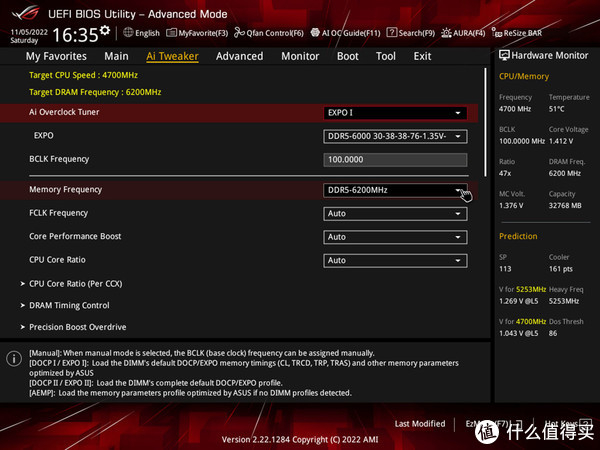600x450 pixels.
Task: Open the Tool tab
Action: [386, 56]
